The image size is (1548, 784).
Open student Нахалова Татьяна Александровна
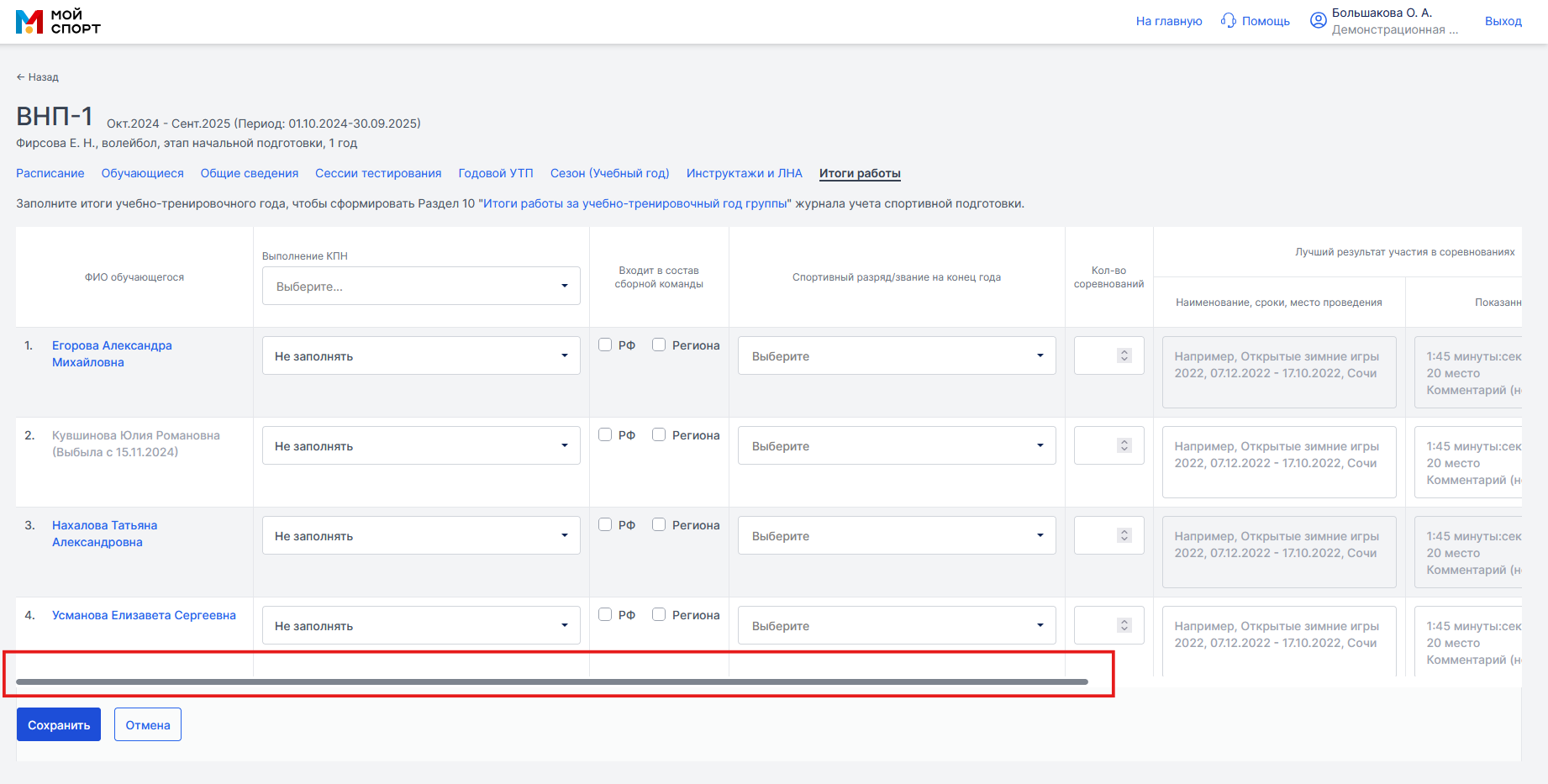pos(104,534)
